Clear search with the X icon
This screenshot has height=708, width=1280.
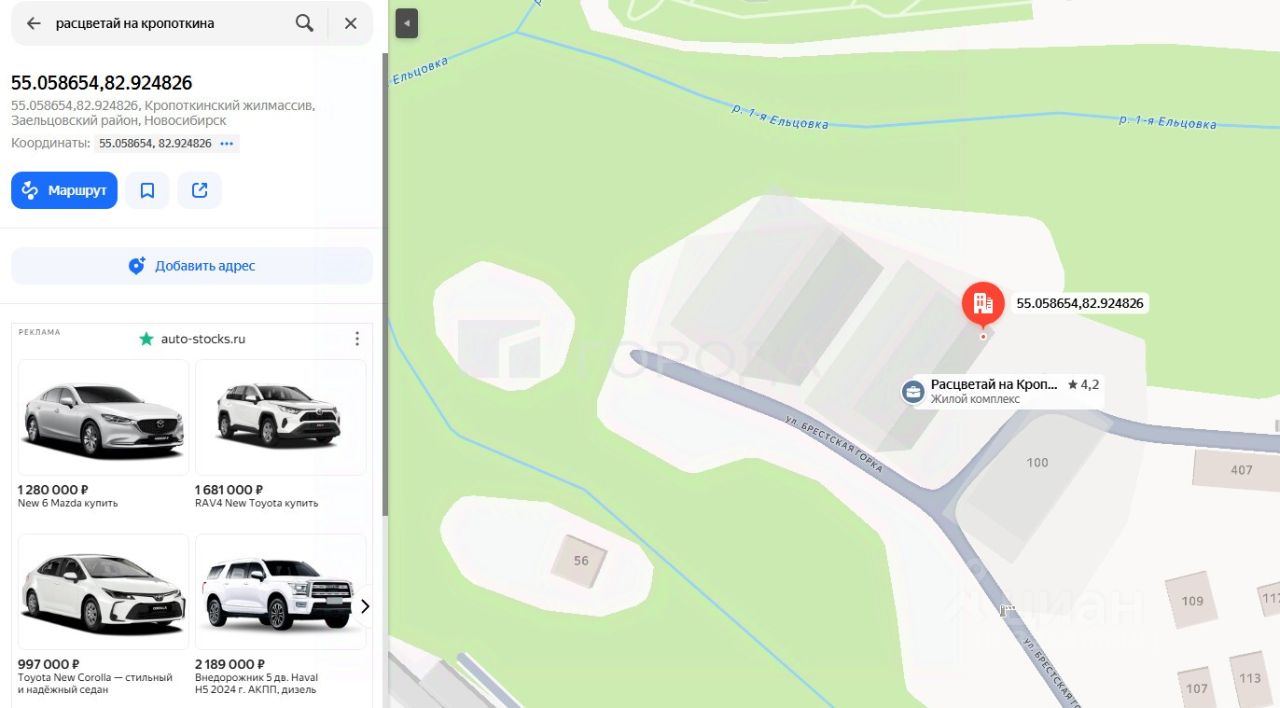(x=350, y=23)
